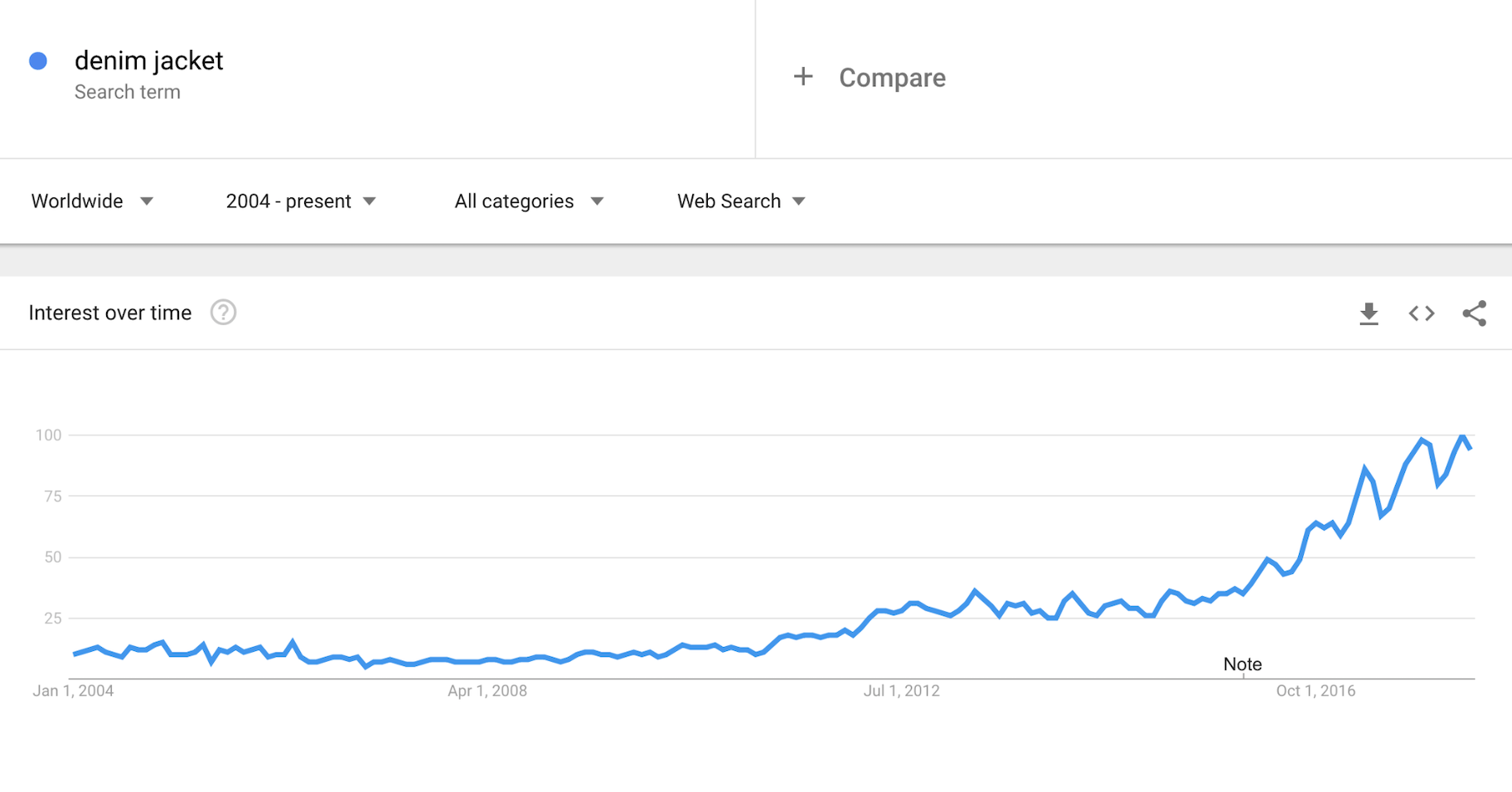Click the share icon for the chart
This screenshot has width=1512, height=792.
(1474, 313)
